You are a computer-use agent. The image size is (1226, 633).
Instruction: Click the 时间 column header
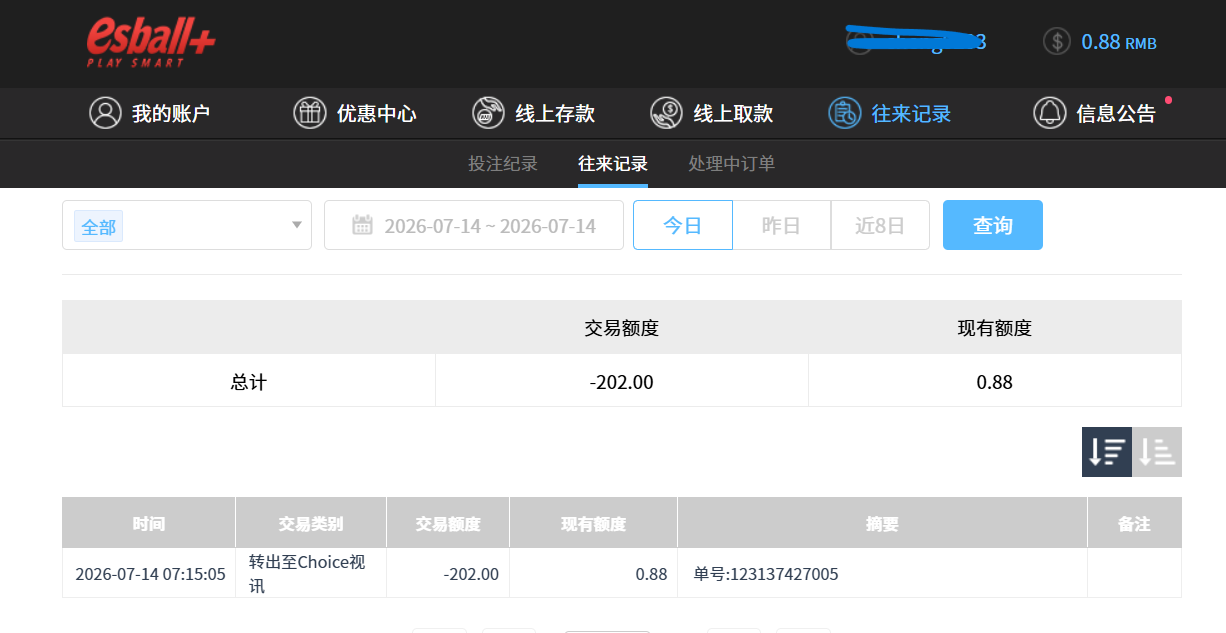click(x=149, y=523)
